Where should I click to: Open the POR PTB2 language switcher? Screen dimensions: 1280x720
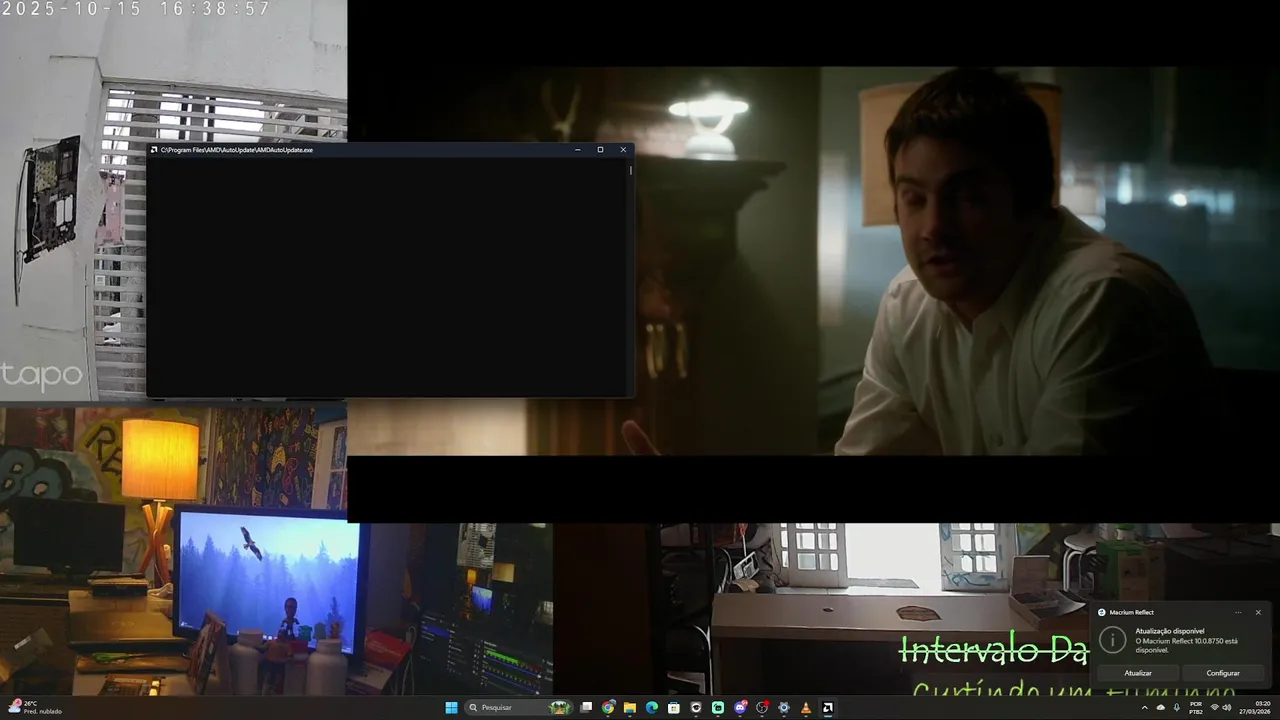pos(1196,707)
